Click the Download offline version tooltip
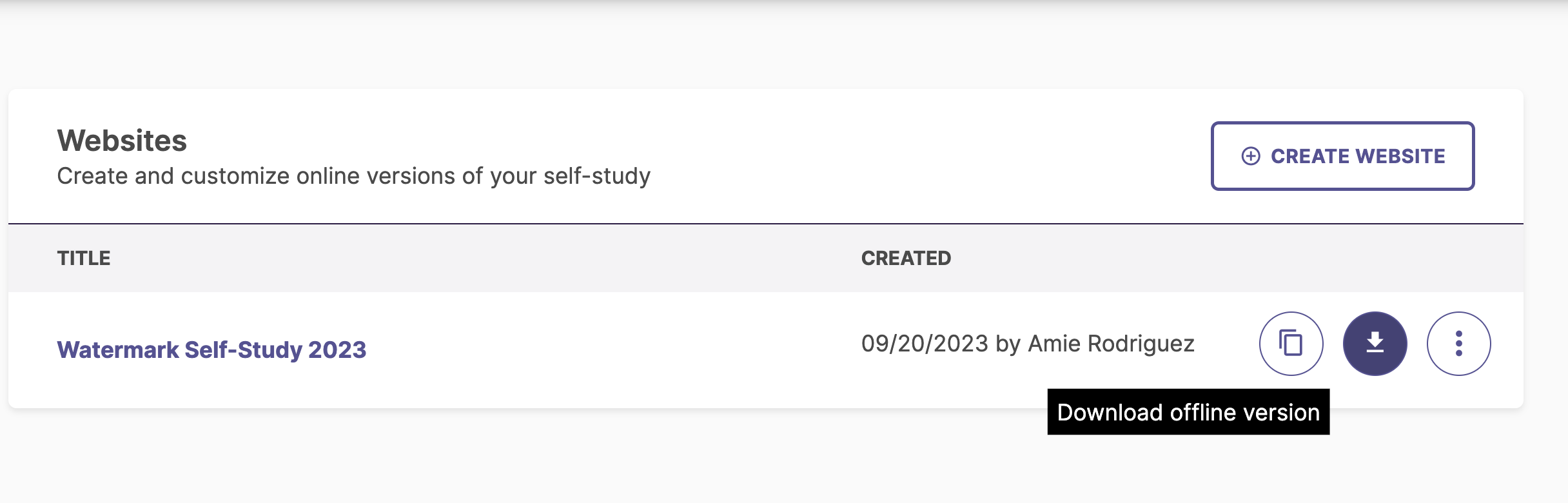The width and height of the screenshot is (1568, 503). point(1188,412)
